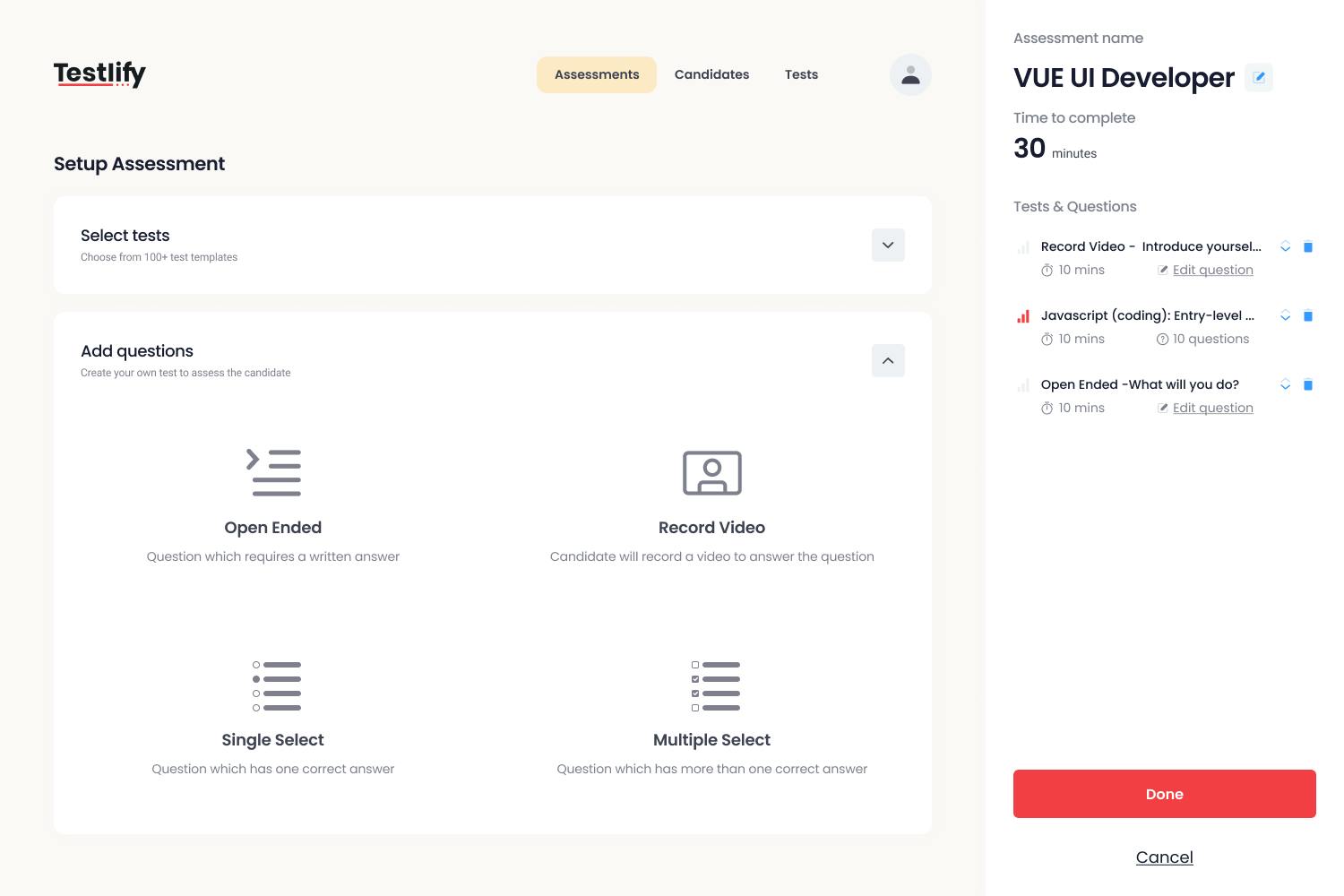The height and width of the screenshot is (896, 1344).
Task: Click the Open Ended question type icon
Action: 273,472
